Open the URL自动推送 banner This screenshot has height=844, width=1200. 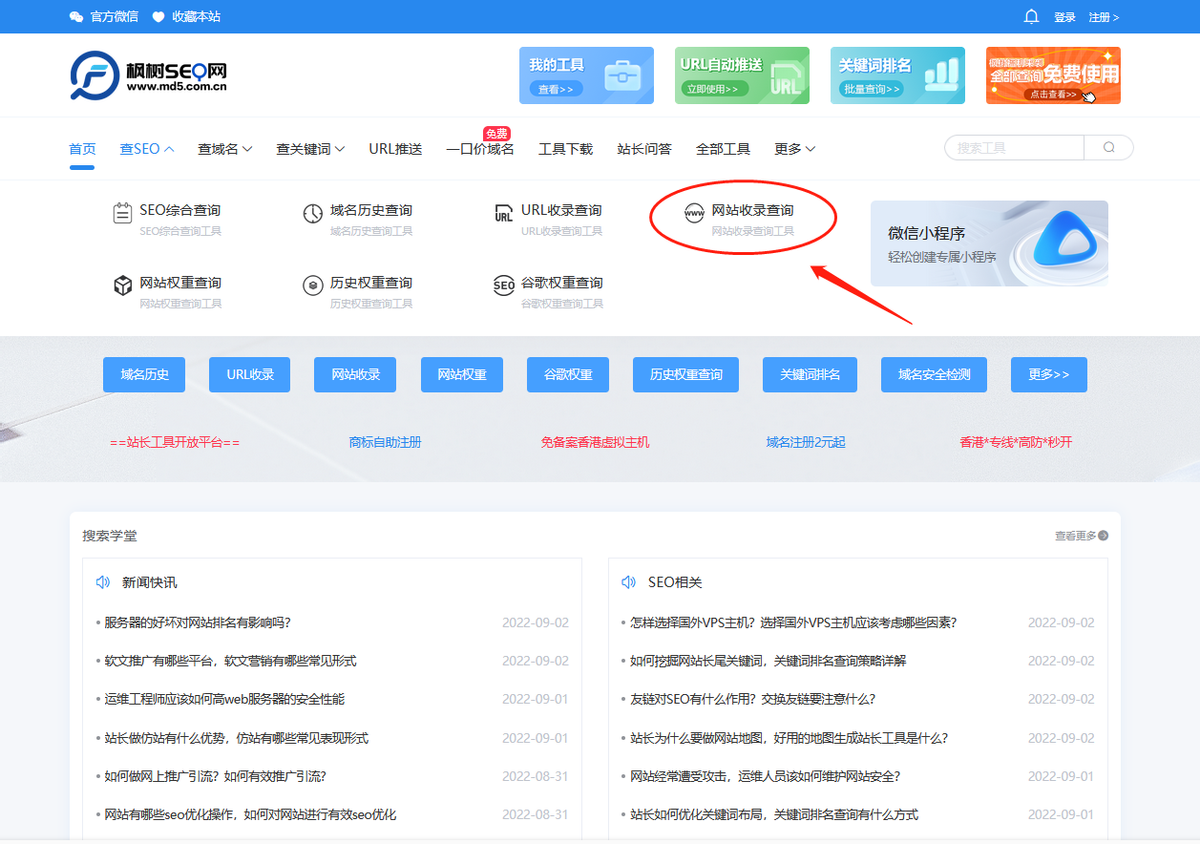(742, 75)
